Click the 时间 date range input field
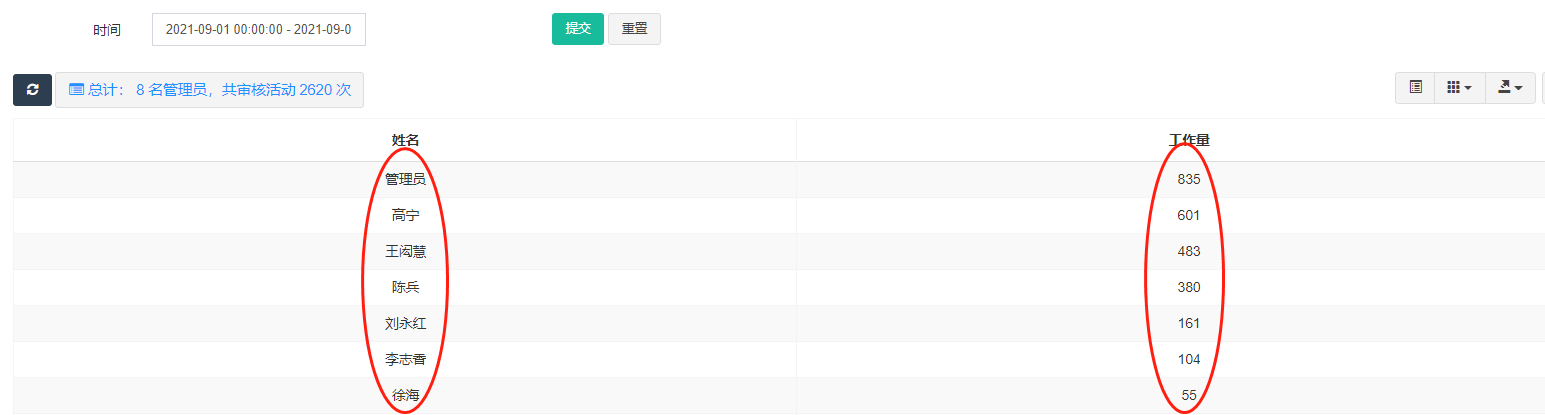Screen dimensions: 1545x415 point(259,29)
